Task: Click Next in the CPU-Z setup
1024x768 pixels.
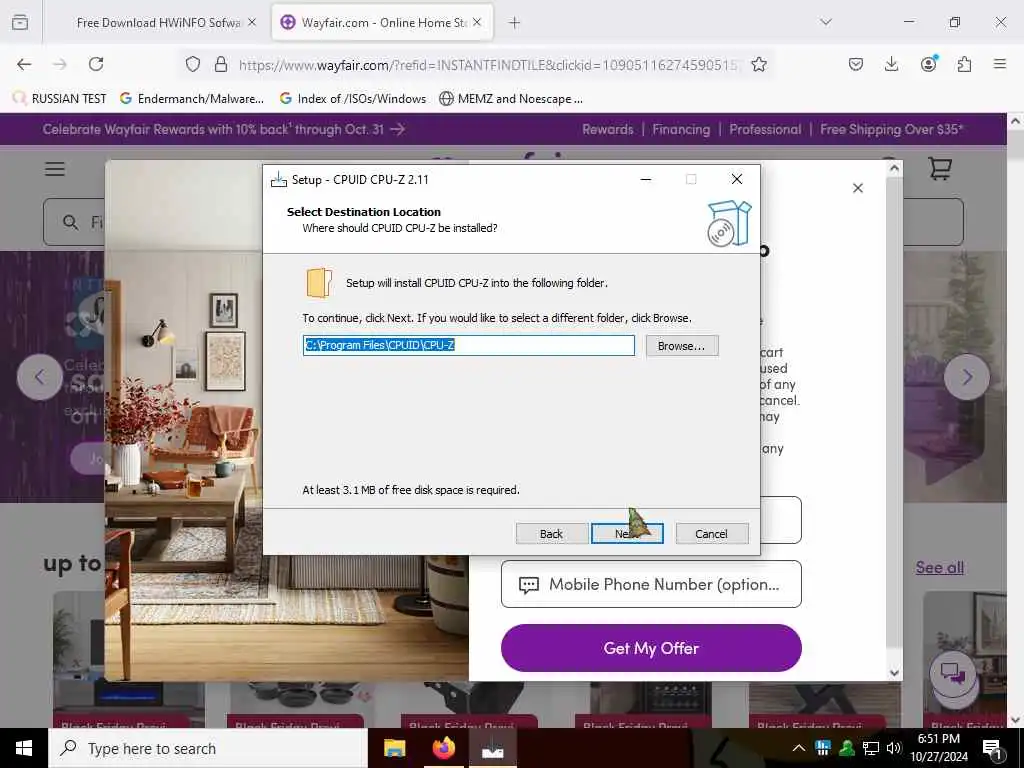Action: tap(627, 534)
